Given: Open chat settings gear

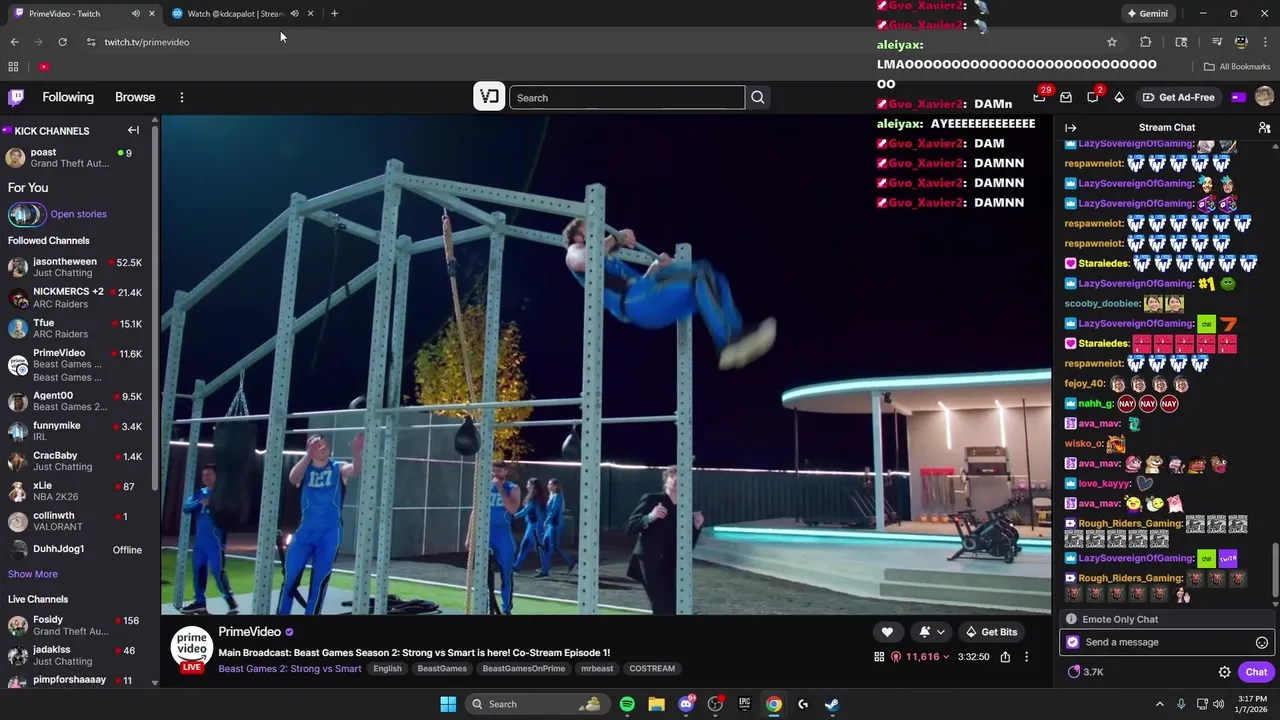Looking at the screenshot, I should (1224, 672).
